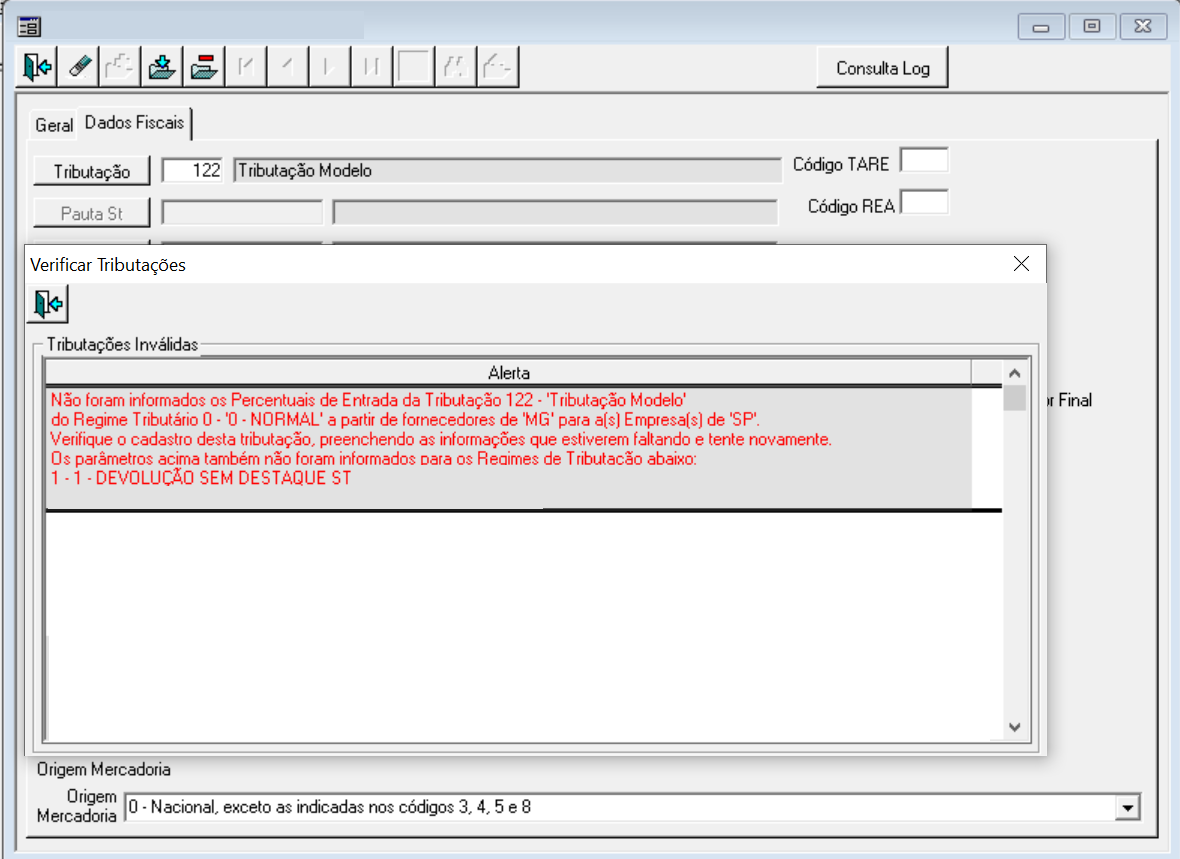Click the alert list scroll down arrow
This screenshot has height=859, width=1180.
point(1014,726)
